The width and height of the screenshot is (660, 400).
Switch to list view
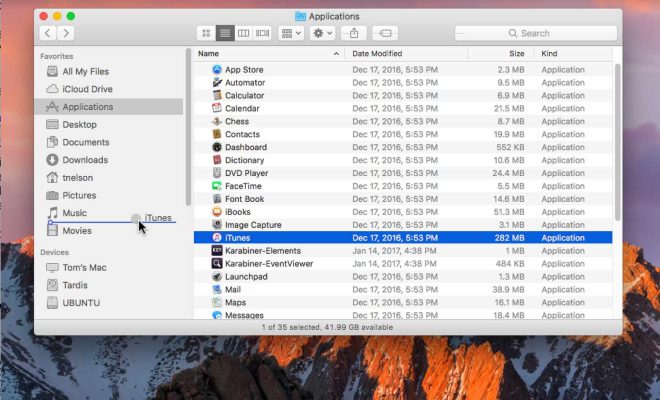(225, 33)
